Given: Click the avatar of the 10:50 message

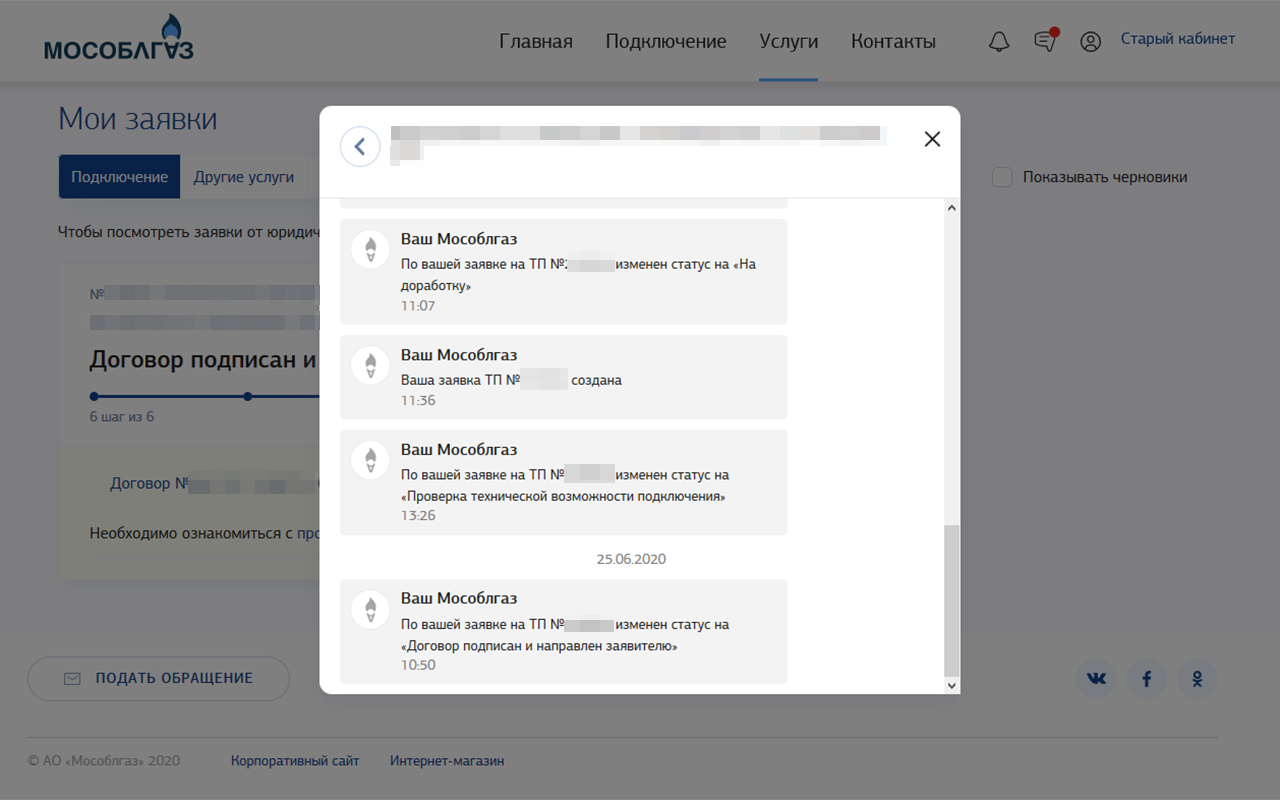Looking at the screenshot, I should (x=370, y=609).
